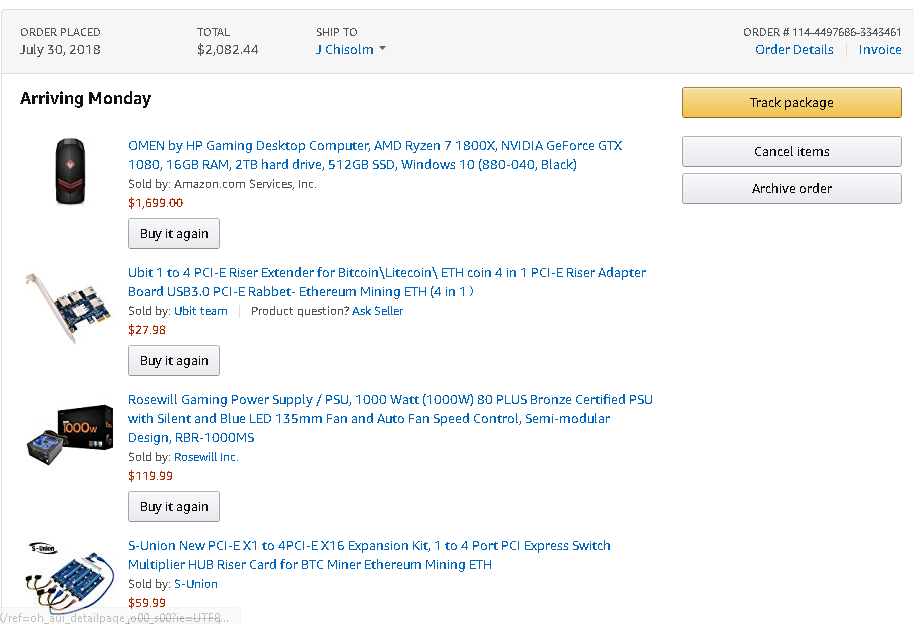Open the S-Union PCI-E Expansion Kit title link
The image size is (914, 624).
pos(369,546)
